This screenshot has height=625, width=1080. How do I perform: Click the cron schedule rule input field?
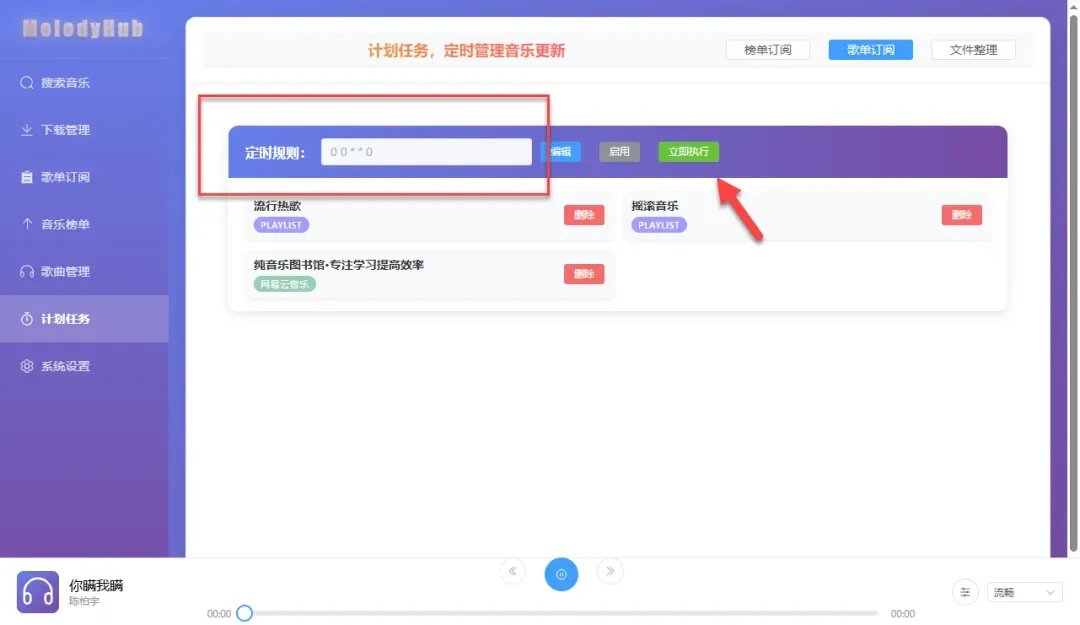click(426, 152)
